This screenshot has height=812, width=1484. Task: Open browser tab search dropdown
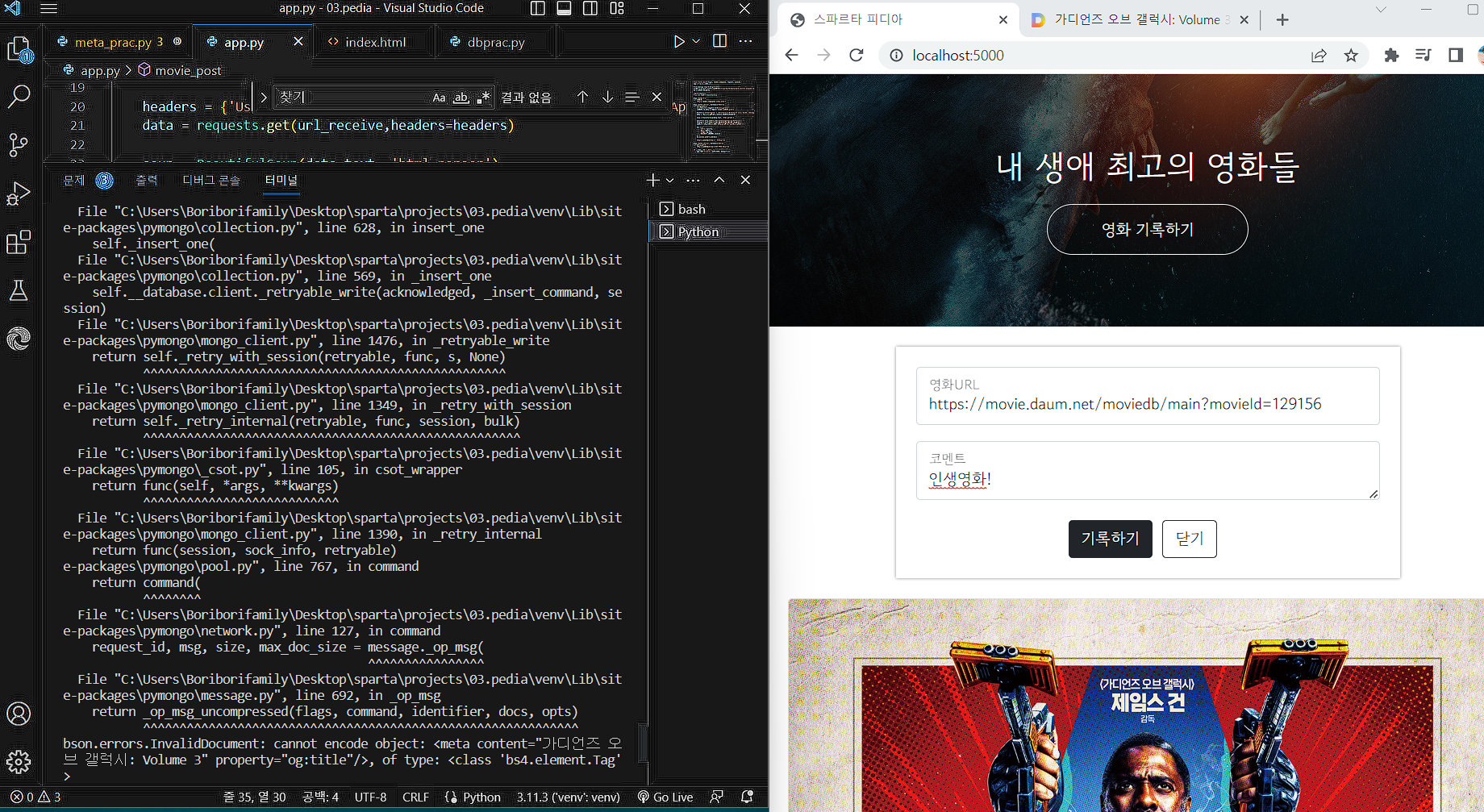pos(1380,10)
